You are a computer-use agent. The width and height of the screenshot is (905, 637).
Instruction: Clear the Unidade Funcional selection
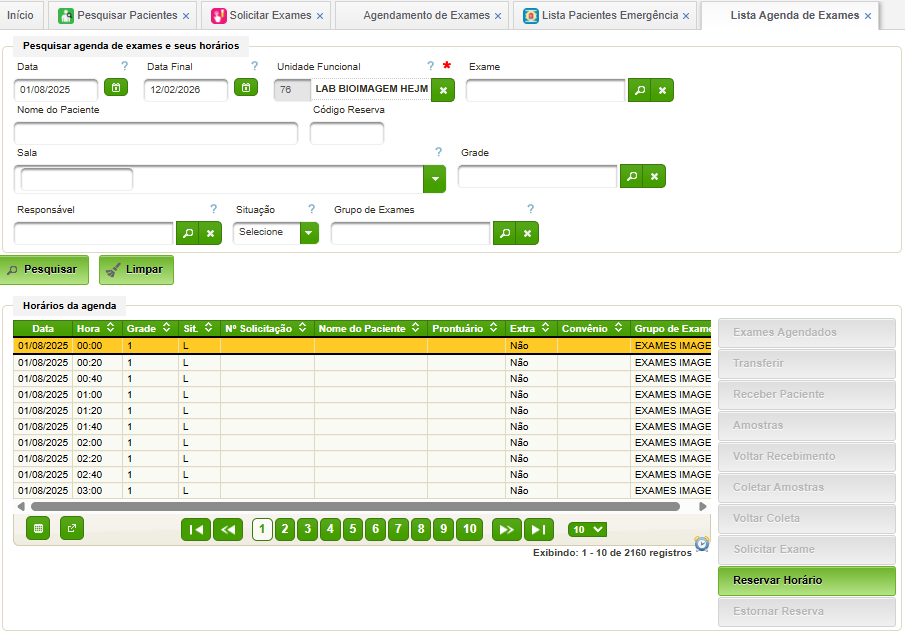coord(443,90)
